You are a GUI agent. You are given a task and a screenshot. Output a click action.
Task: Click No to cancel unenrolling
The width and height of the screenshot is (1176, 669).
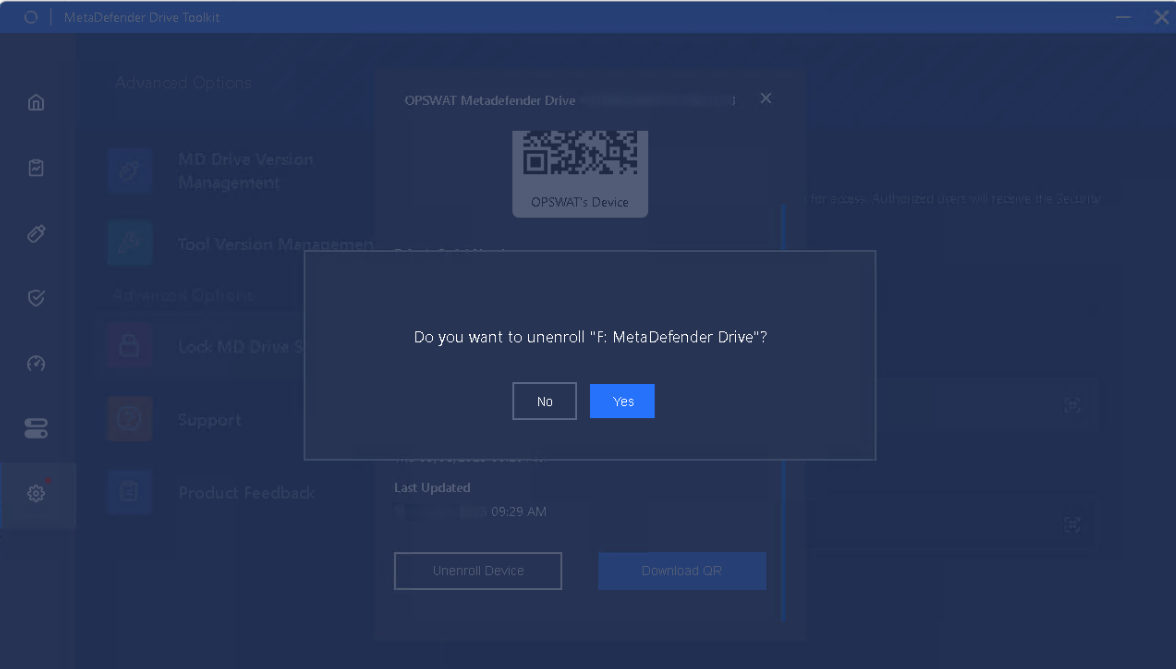click(544, 401)
